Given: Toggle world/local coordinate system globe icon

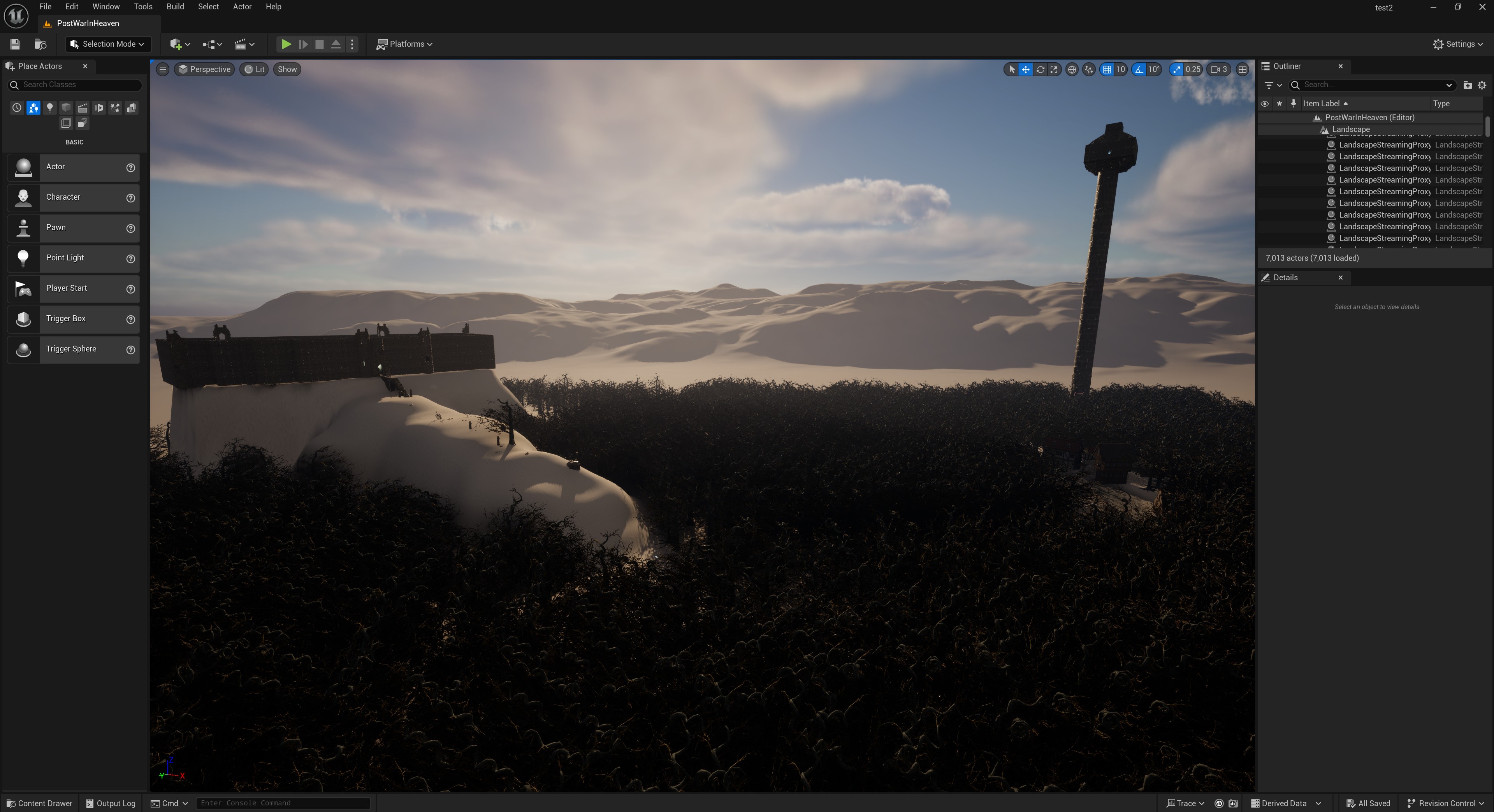Looking at the screenshot, I should [x=1072, y=70].
